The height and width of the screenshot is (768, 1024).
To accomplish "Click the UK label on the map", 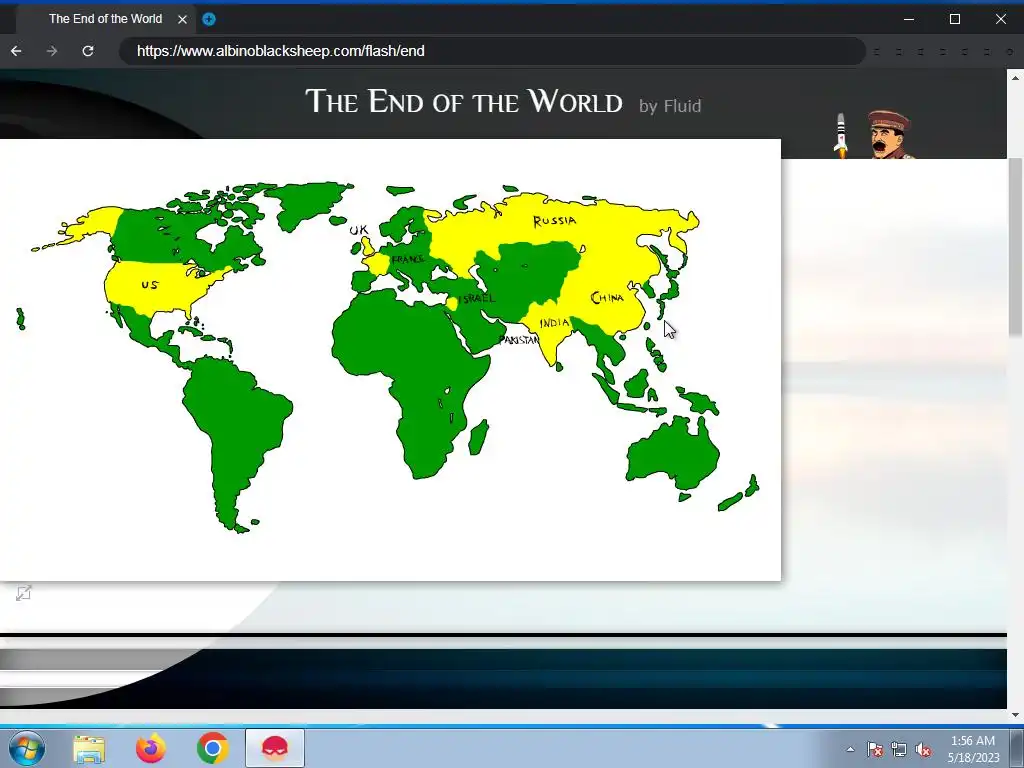I will [359, 230].
